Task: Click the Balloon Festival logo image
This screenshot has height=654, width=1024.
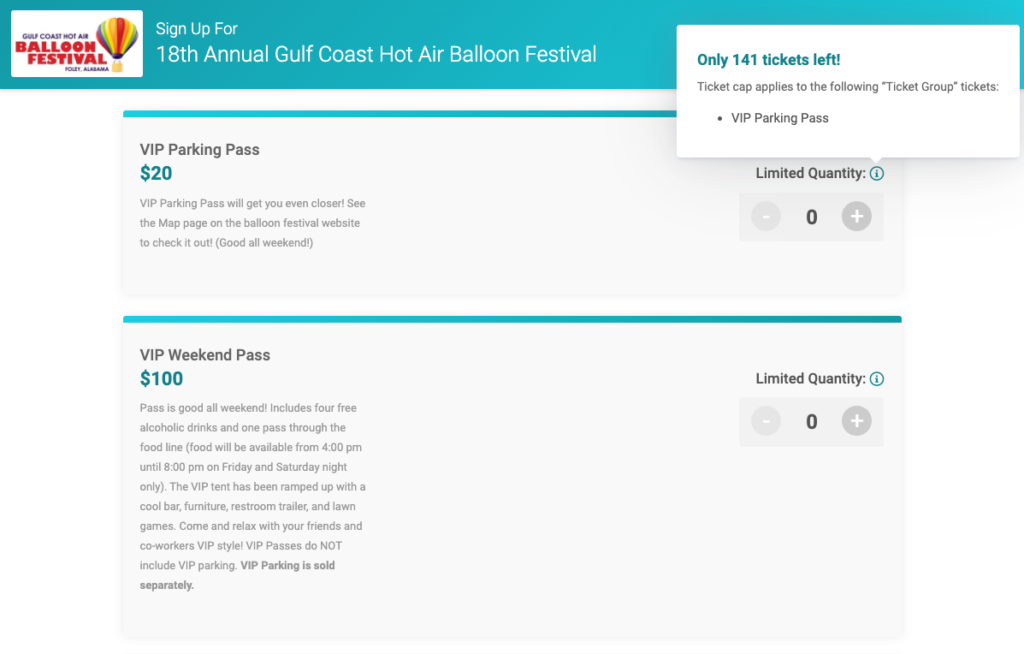Action: 77,44
